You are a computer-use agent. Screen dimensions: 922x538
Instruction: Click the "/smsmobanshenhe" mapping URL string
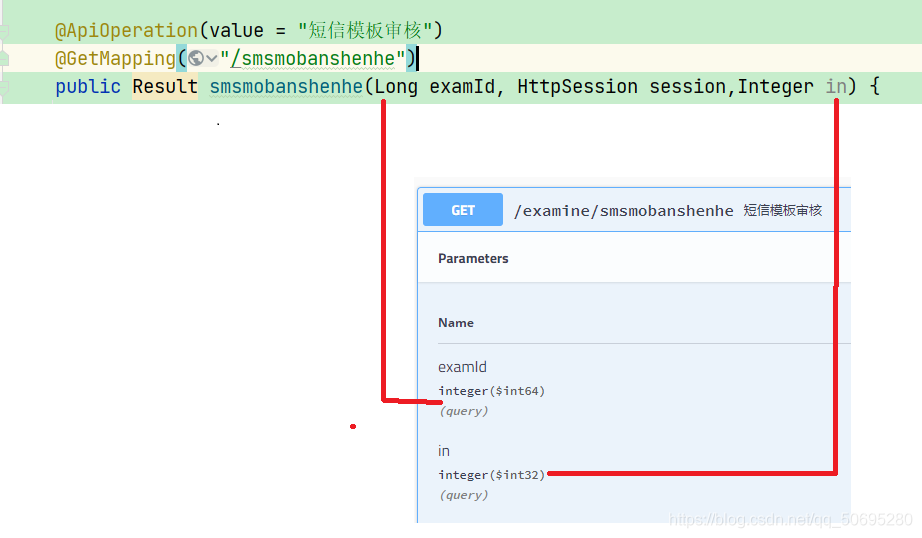pyautogui.click(x=312, y=58)
